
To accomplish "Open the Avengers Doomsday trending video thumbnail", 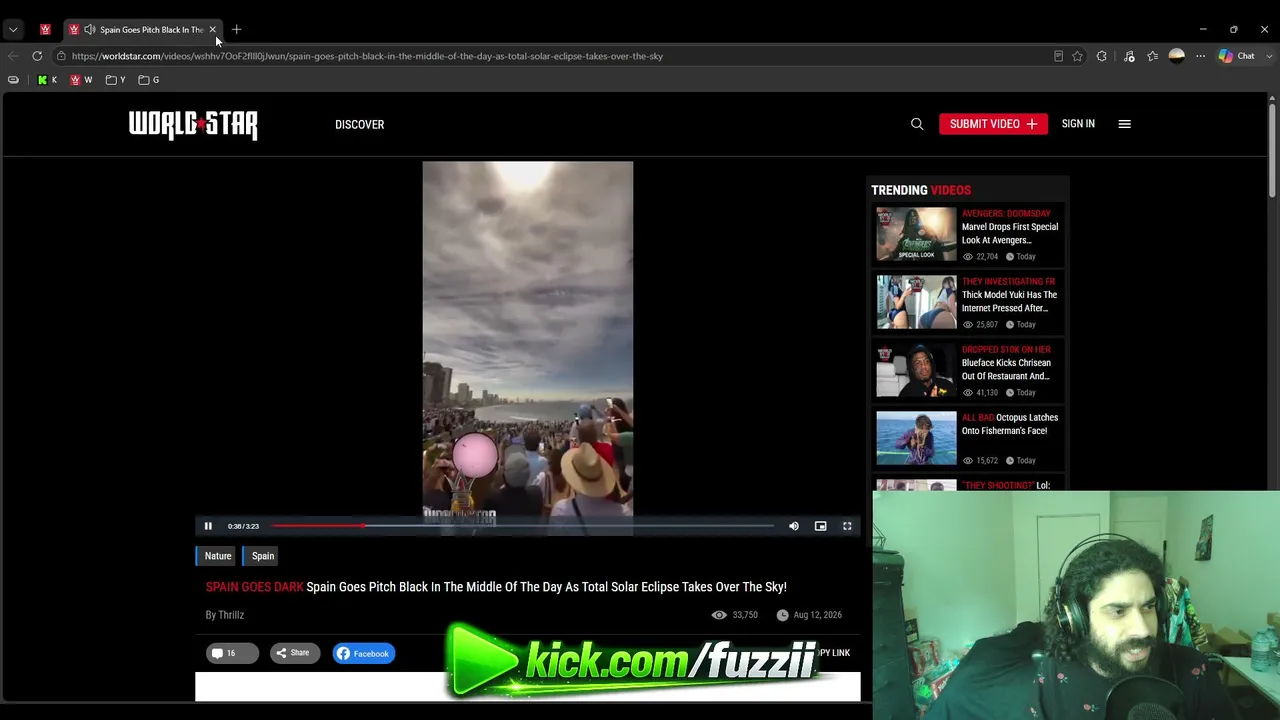I will click(x=916, y=234).
